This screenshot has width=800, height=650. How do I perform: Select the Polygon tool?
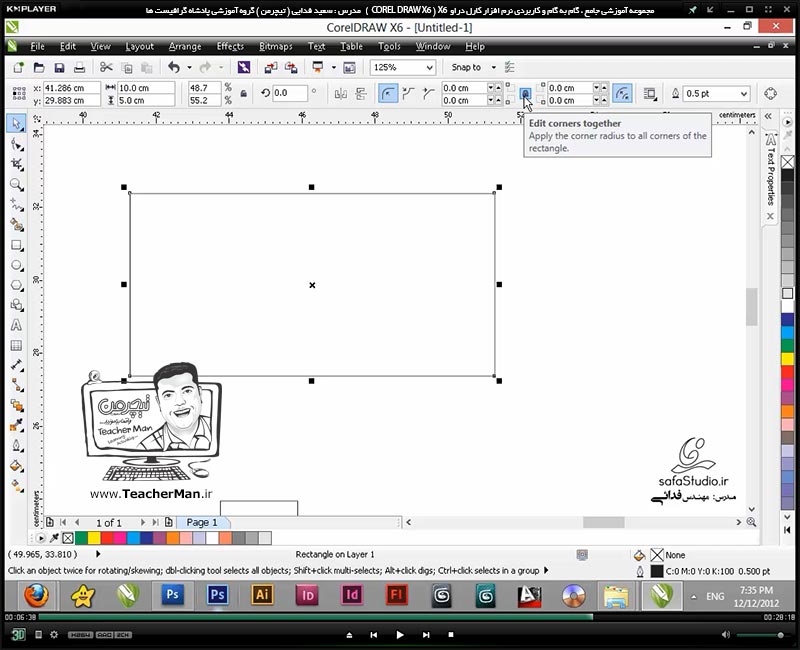17,285
